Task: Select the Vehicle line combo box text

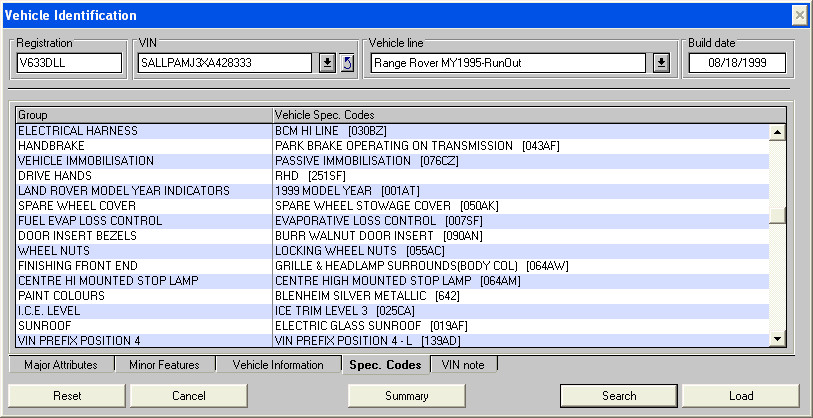Action: [x=508, y=63]
